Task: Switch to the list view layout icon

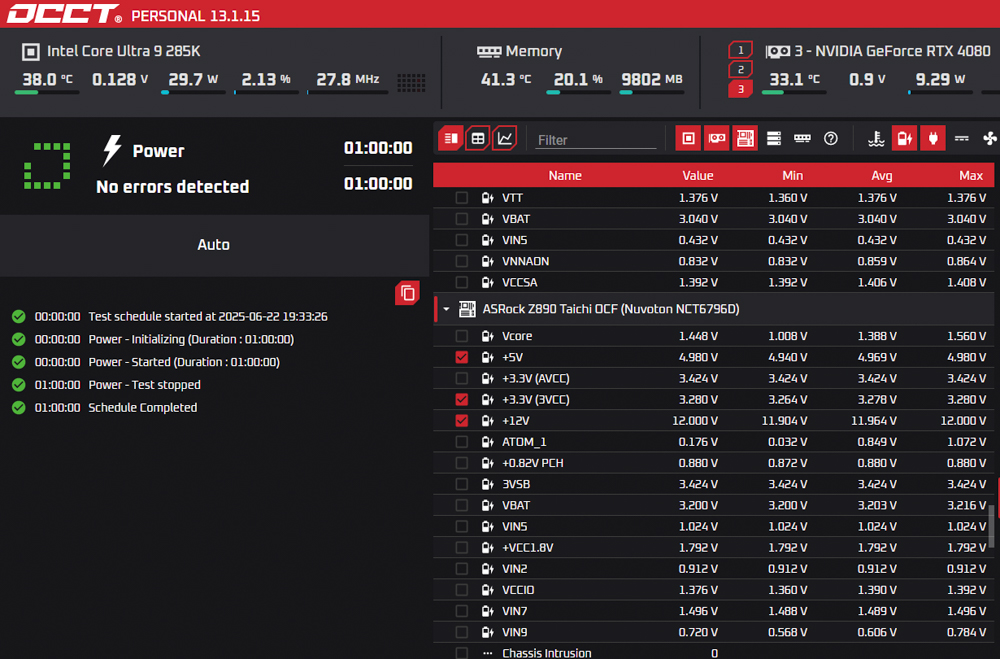Action: click(x=451, y=138)
